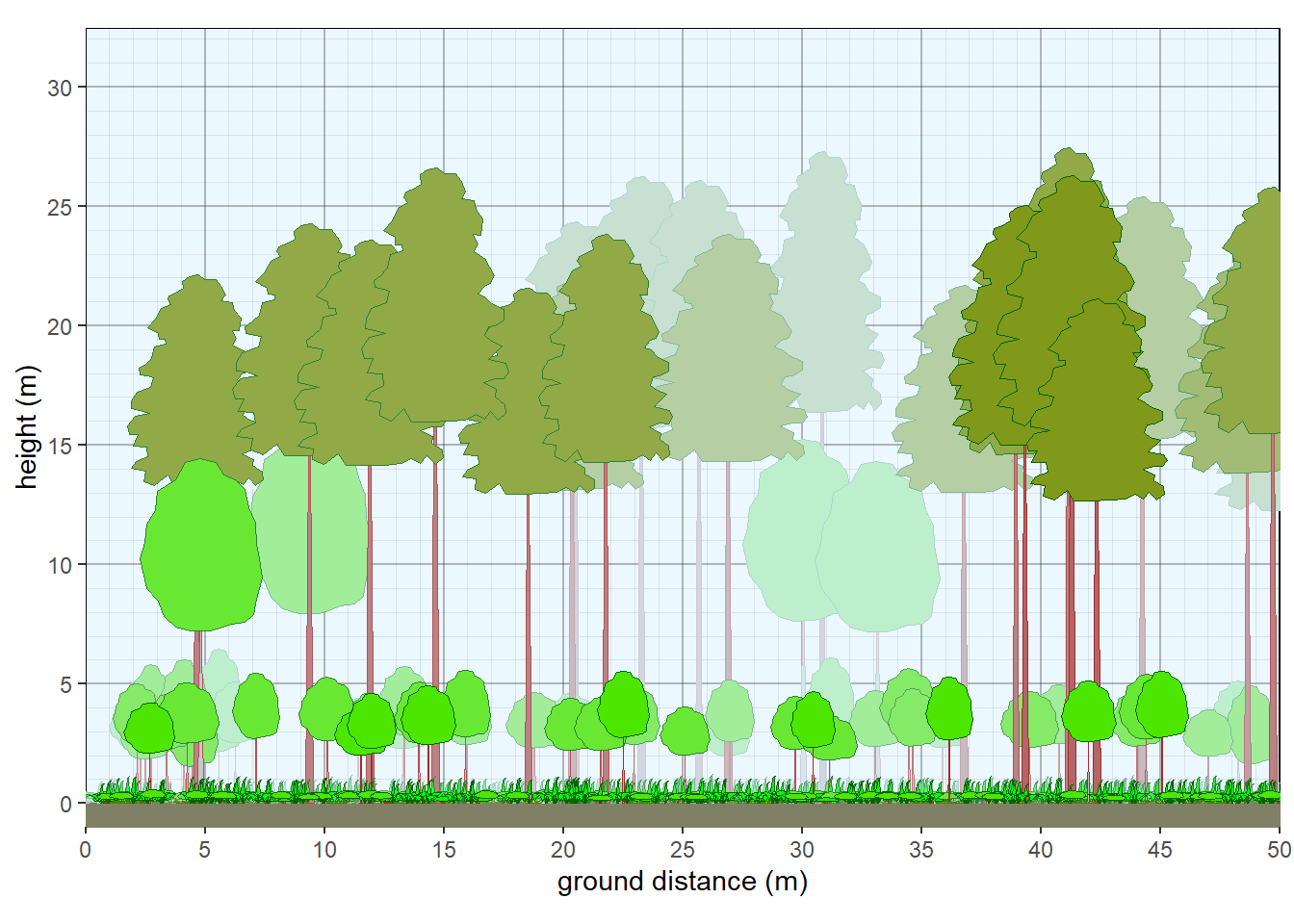1294x924 pixels.
Task: Click the x-axis label "ground distance (m)"
Action: [682, 882]
